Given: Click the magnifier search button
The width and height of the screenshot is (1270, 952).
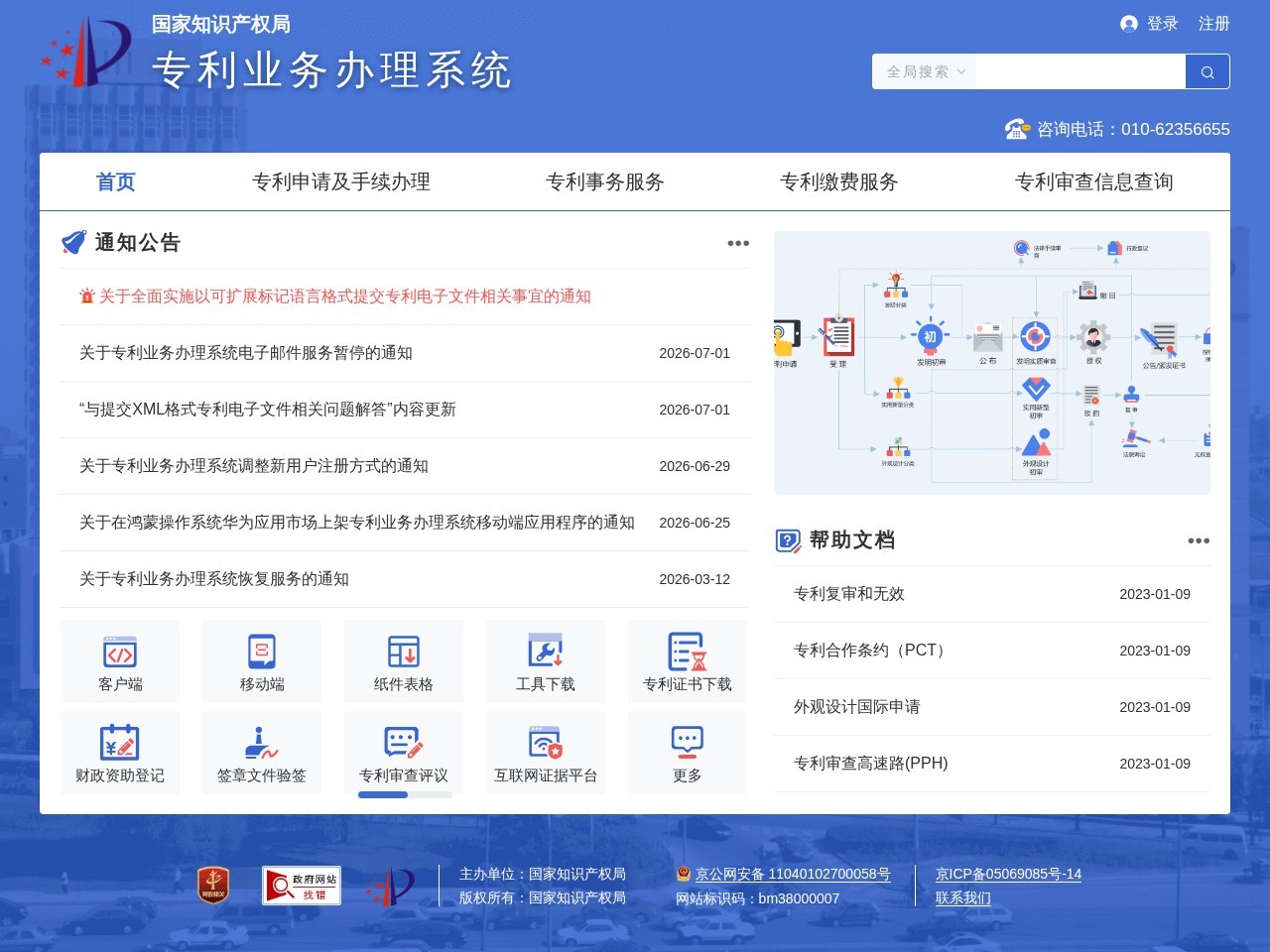Looking at the screenshot, I should [1207, 71].
